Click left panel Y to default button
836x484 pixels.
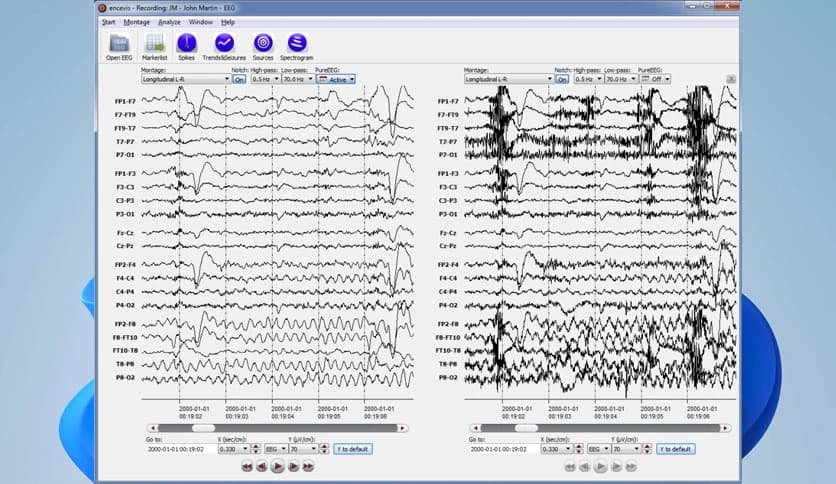(x=352, y=449)
